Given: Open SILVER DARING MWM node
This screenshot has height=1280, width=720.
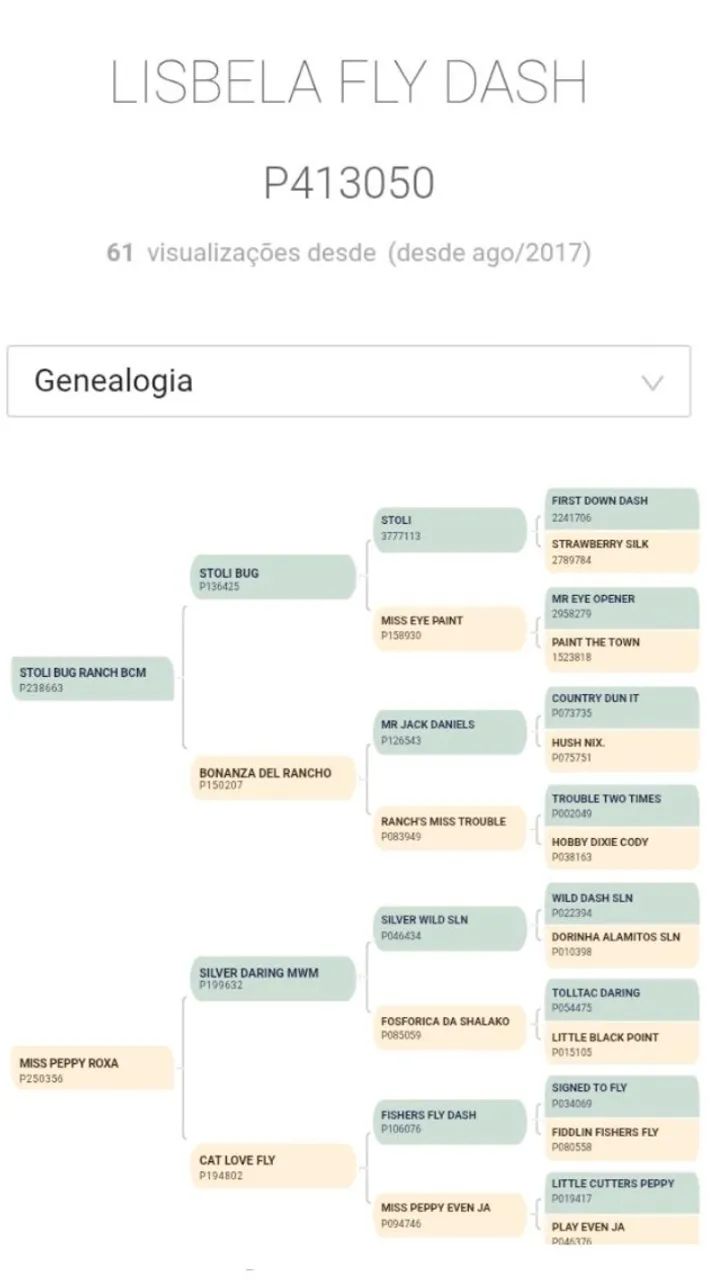Looking at the screenshot, I should pyautogui.click(x=273, y=978).
